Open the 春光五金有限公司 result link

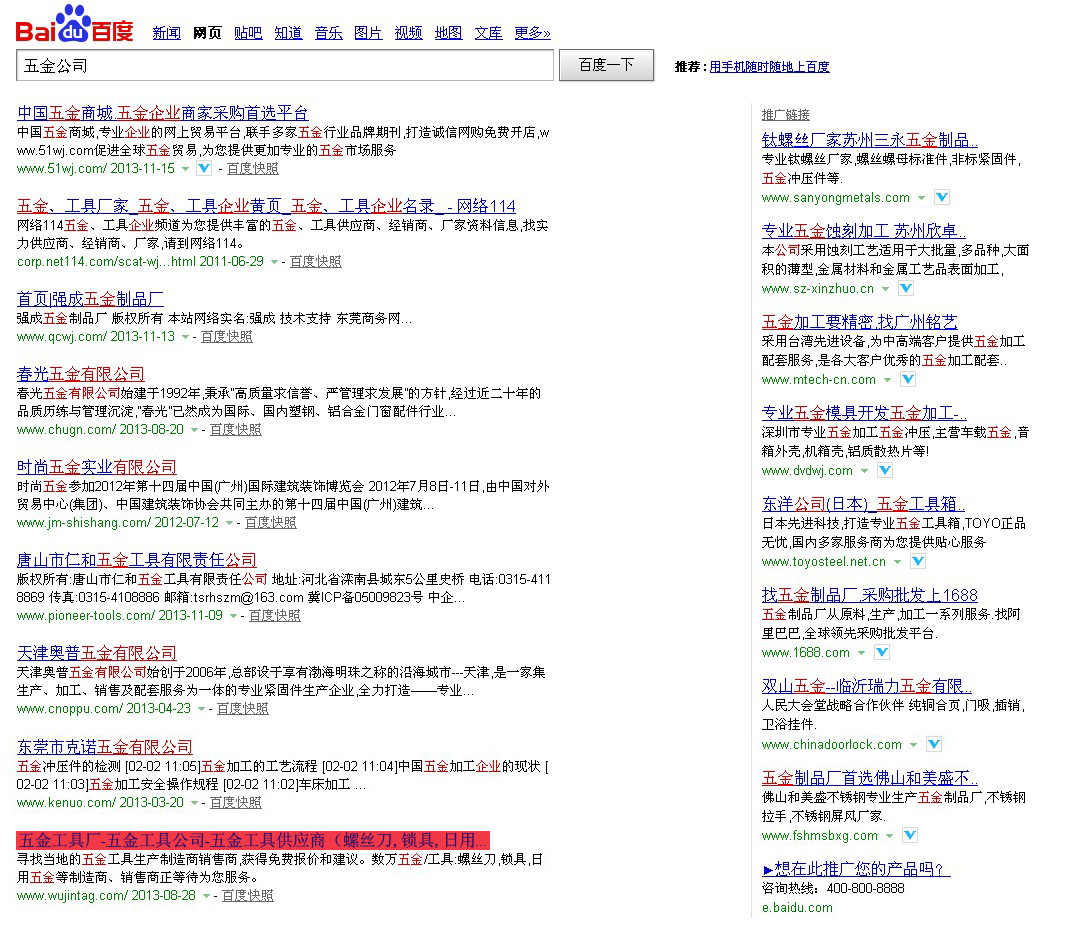pyautogui.click(x=81, y=374)
